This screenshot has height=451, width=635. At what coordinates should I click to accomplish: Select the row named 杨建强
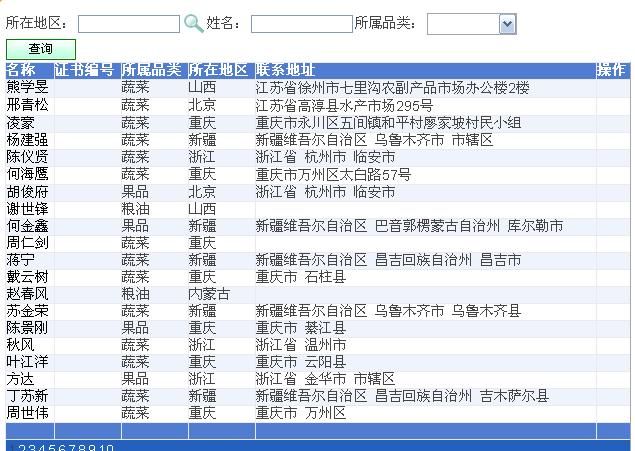click(x=27, y=140)
